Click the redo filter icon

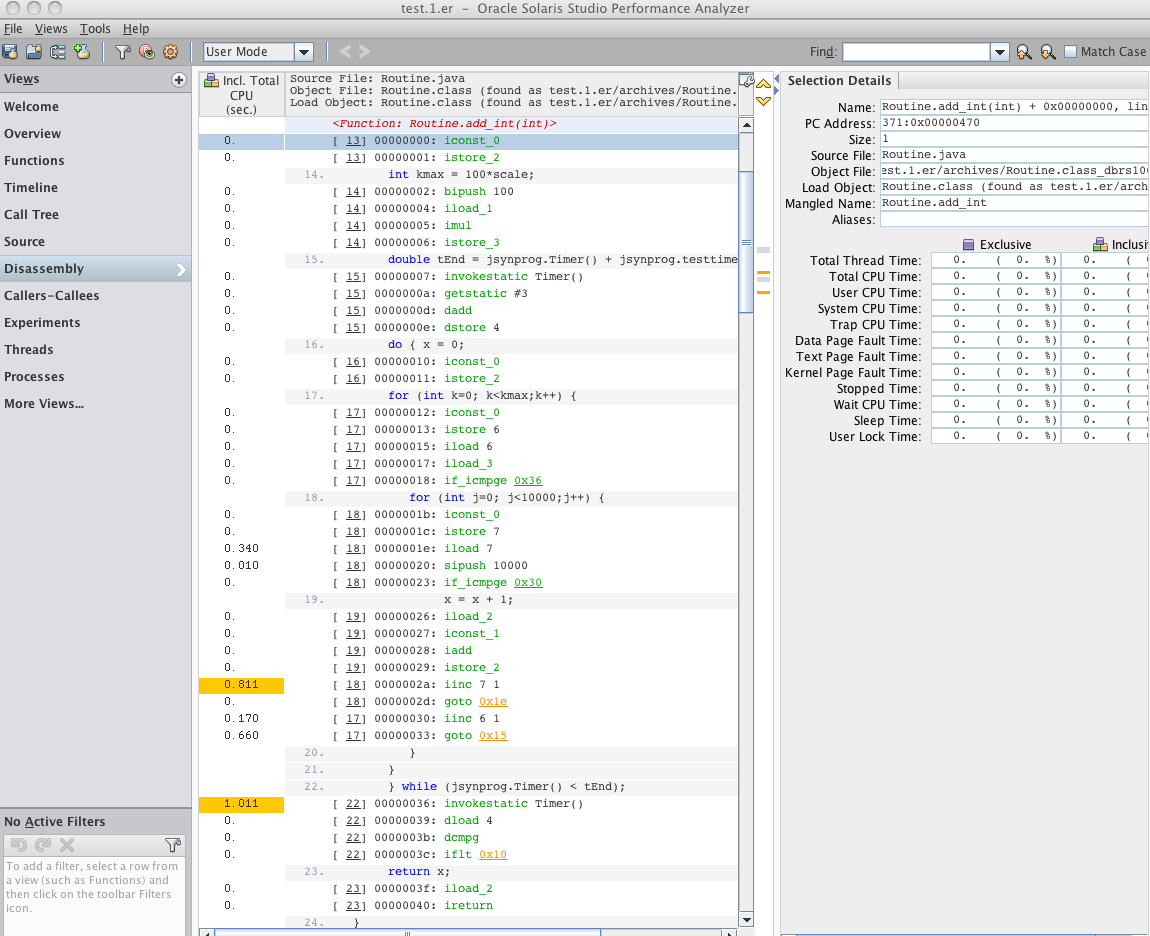pyautogui.click(x=43, y=845)
